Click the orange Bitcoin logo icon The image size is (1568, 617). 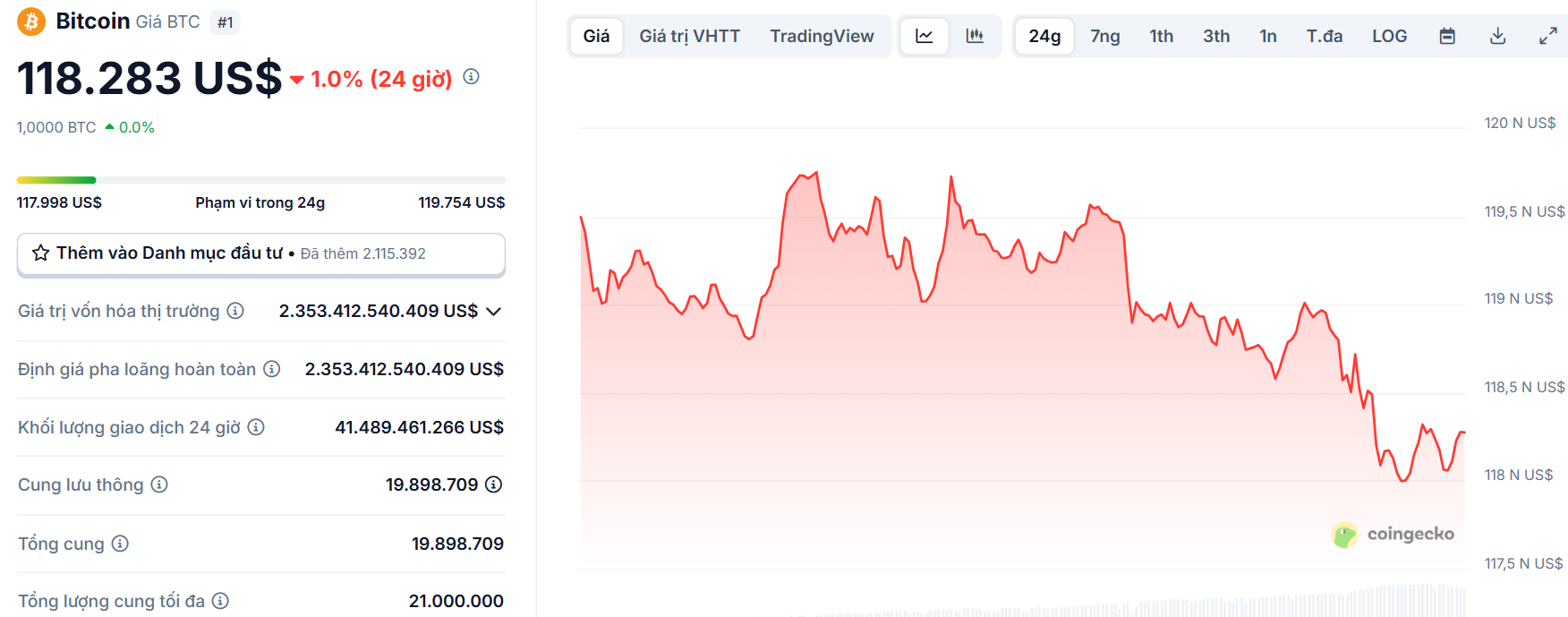[x=31, y=21]
